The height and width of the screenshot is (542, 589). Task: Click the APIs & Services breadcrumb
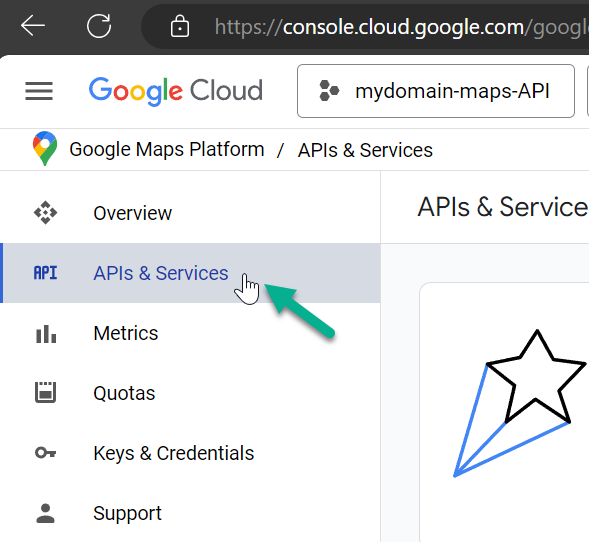tap(365, 150)
